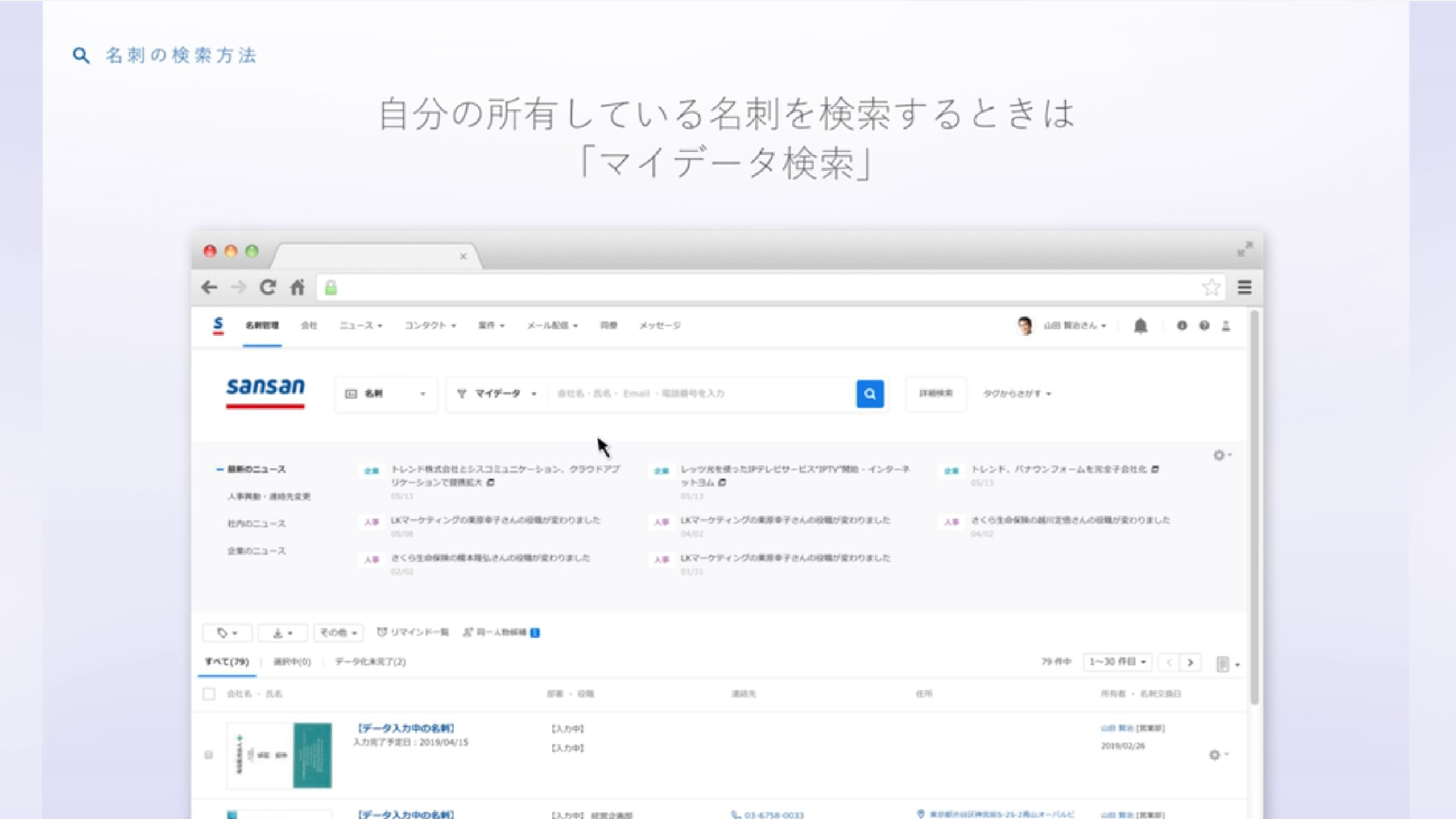Open the user account name dropdown
This screenshot has height=819, width=1456.
(x=1075, y=326)
